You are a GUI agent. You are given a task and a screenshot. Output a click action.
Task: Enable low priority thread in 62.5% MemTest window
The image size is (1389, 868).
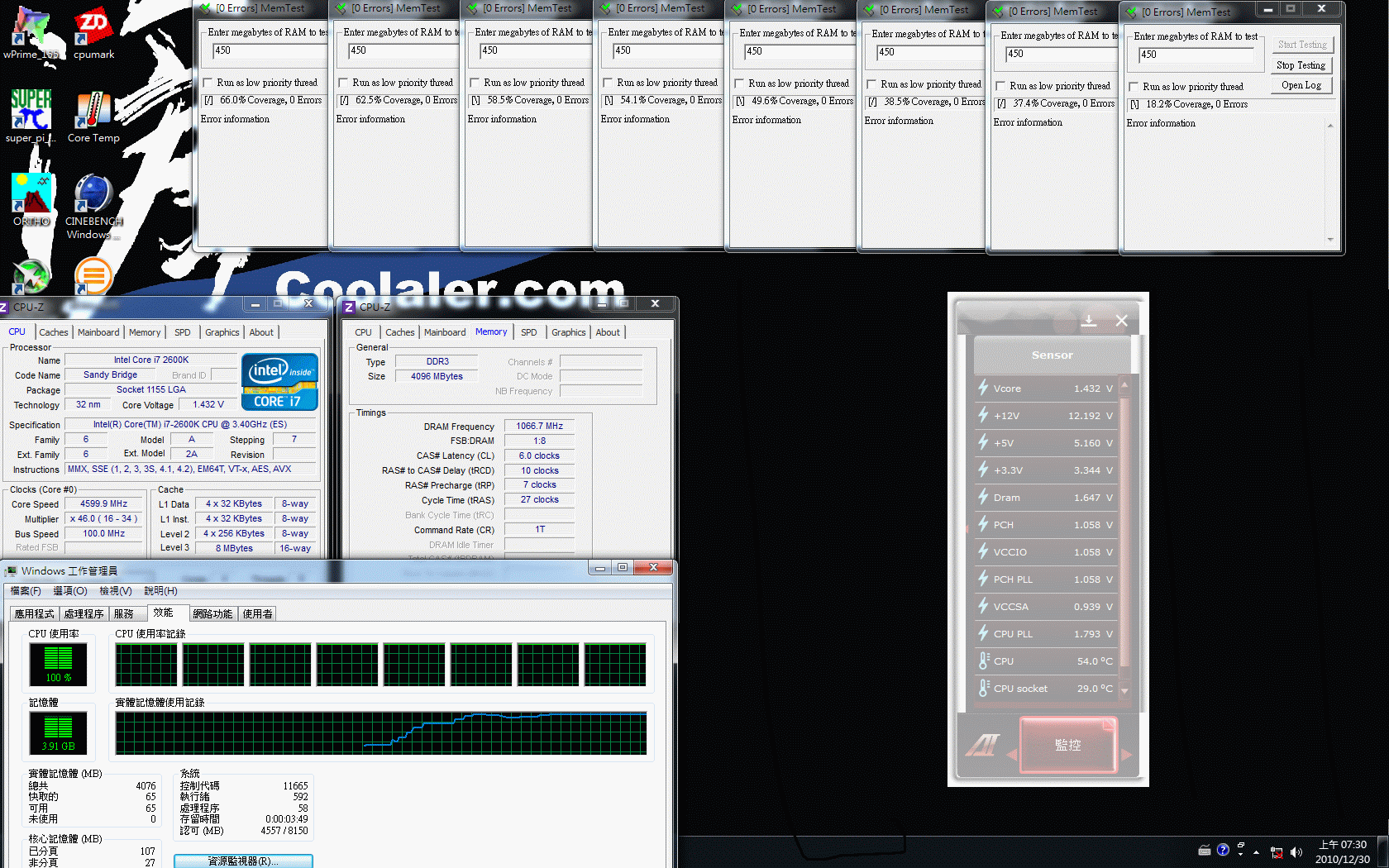click(x=344, y=83)
